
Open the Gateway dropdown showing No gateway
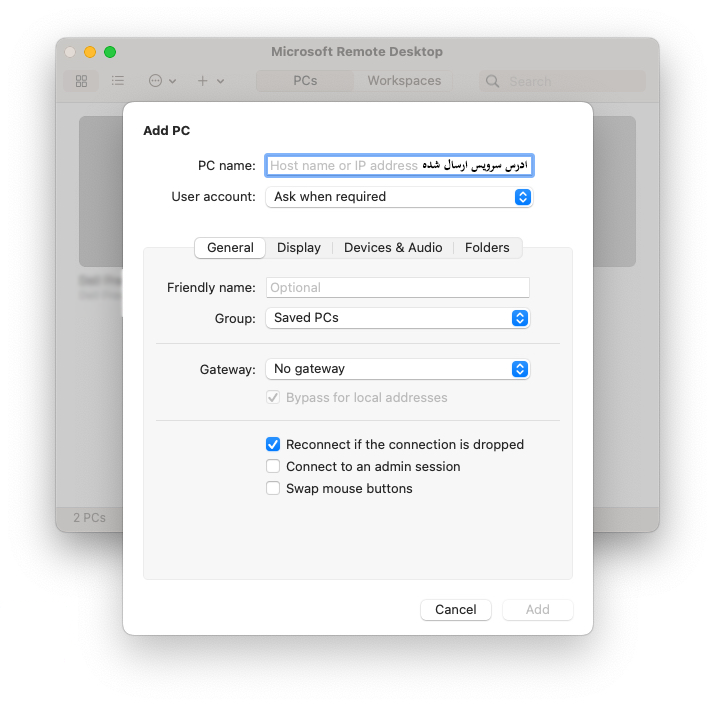(398, 369)
